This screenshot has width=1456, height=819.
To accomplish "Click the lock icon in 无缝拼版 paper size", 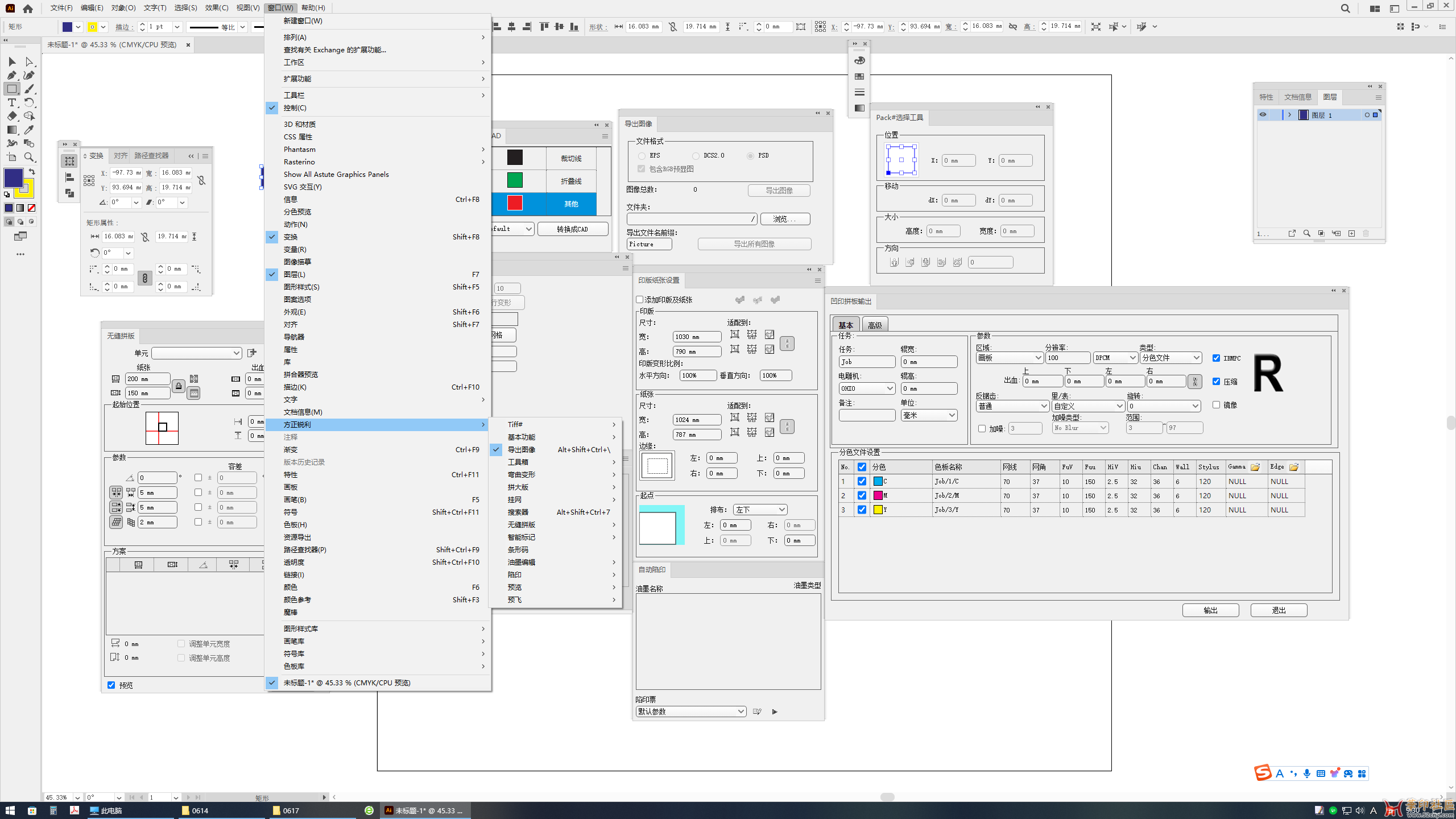I will click(178, 386).
